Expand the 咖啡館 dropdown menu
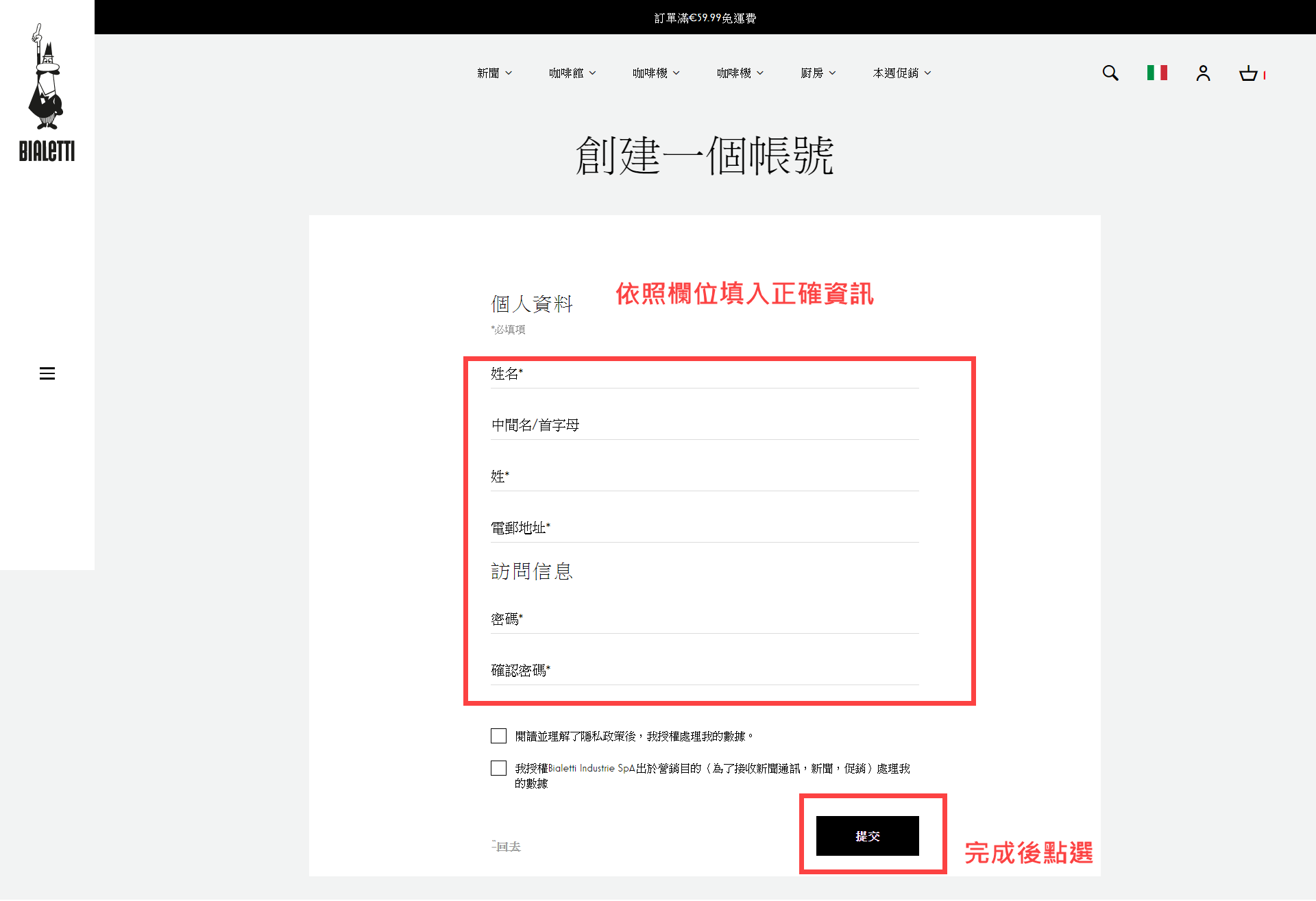Viewport: 1316px width, 901px height. click(x=572, y=73)
